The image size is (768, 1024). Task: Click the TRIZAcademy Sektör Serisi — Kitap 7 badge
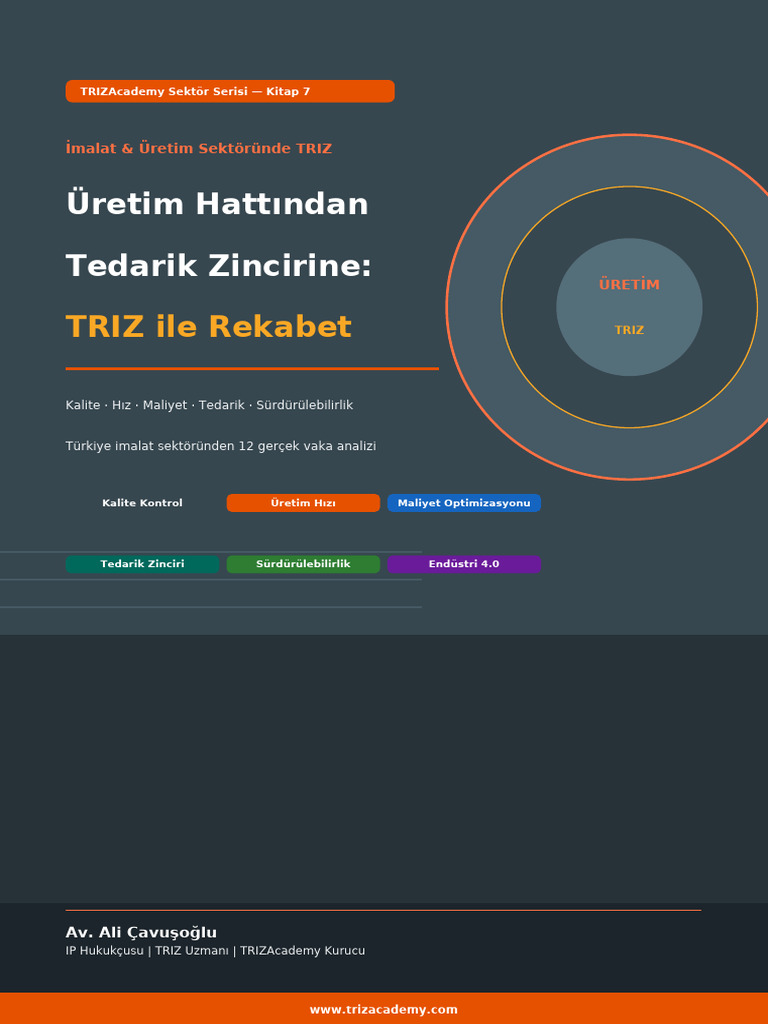tap(230, 91)
